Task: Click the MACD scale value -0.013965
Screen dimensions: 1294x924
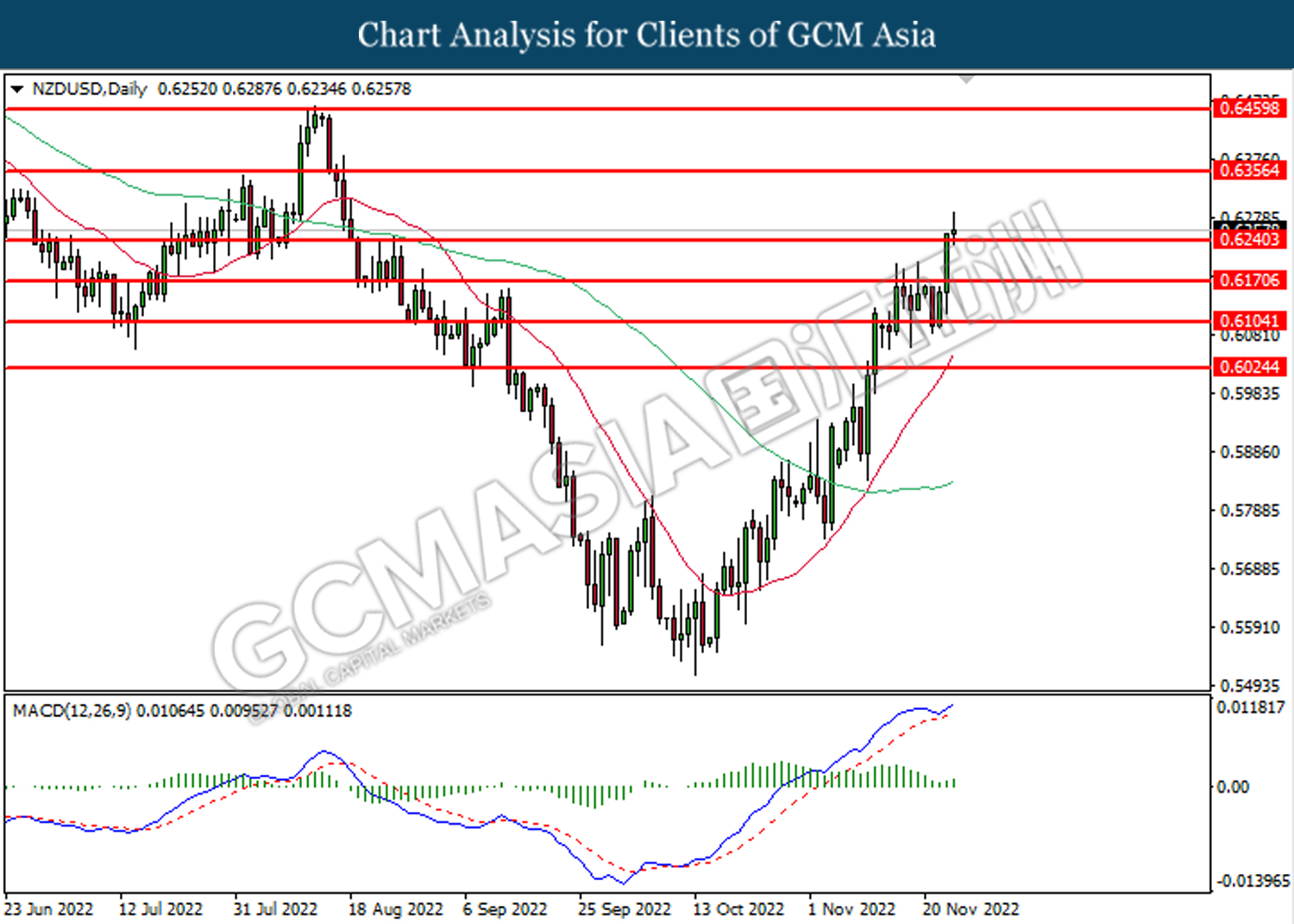Action: click(1253, 881)
